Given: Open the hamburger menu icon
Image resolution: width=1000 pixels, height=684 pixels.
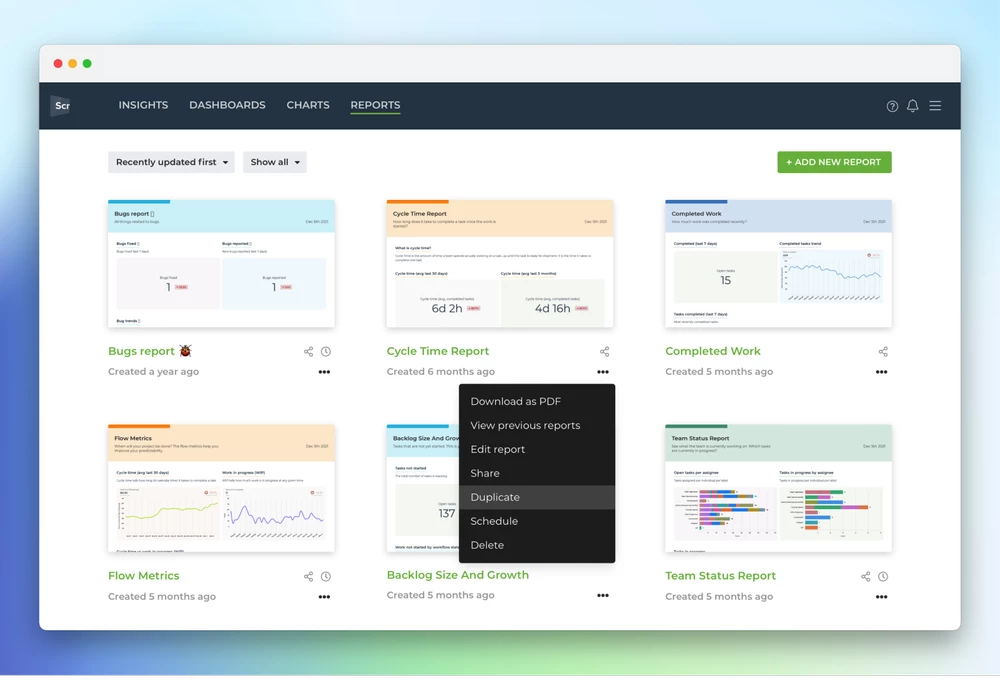Looking at the screenshot, I should click(x=935, y=106).
